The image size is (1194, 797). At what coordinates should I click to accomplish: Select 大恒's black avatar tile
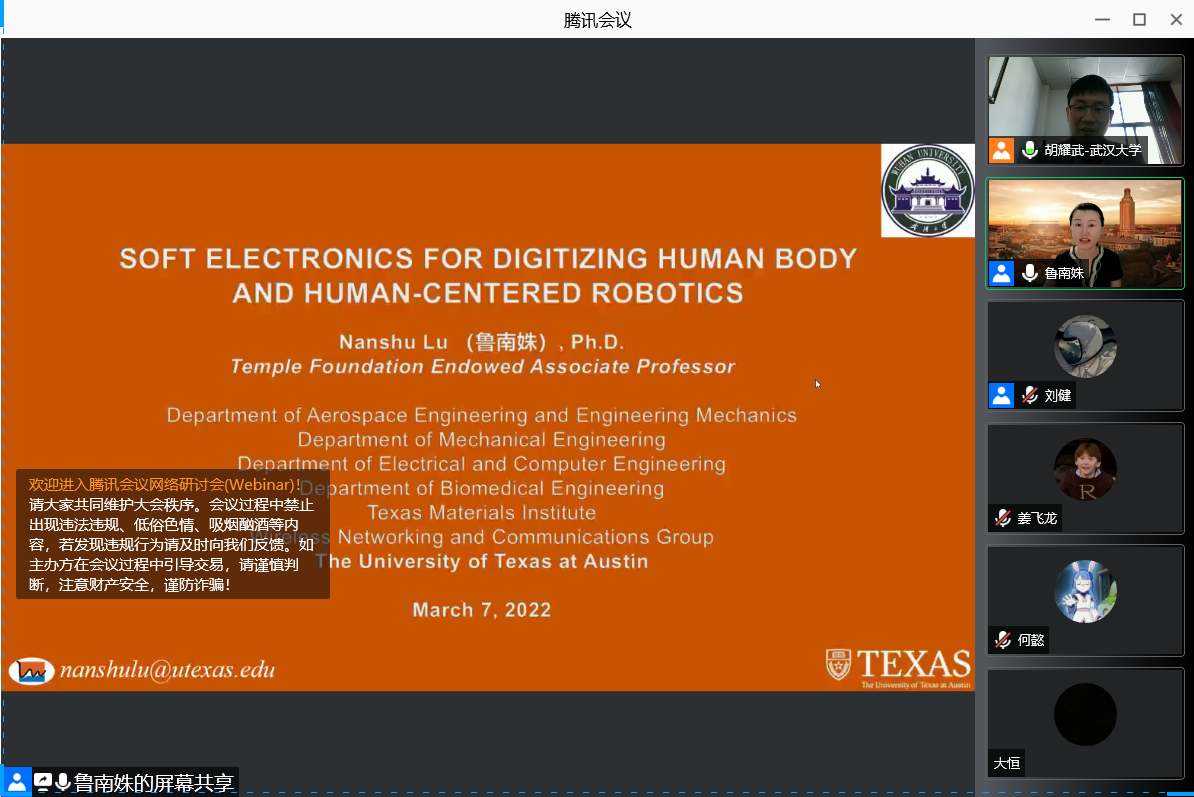point(1085,714)
